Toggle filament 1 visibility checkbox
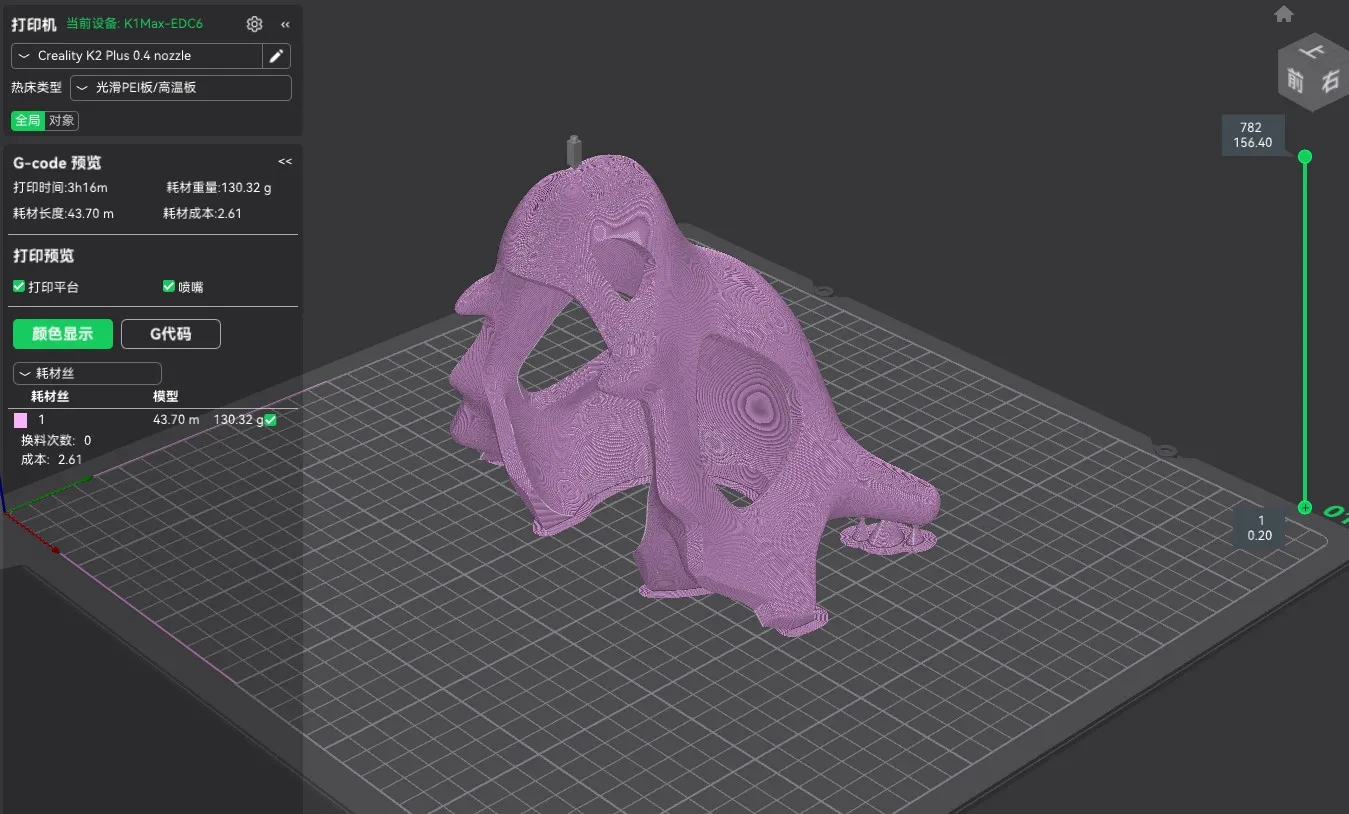This screenshot has width=1349, height=814. click(270, 420)
